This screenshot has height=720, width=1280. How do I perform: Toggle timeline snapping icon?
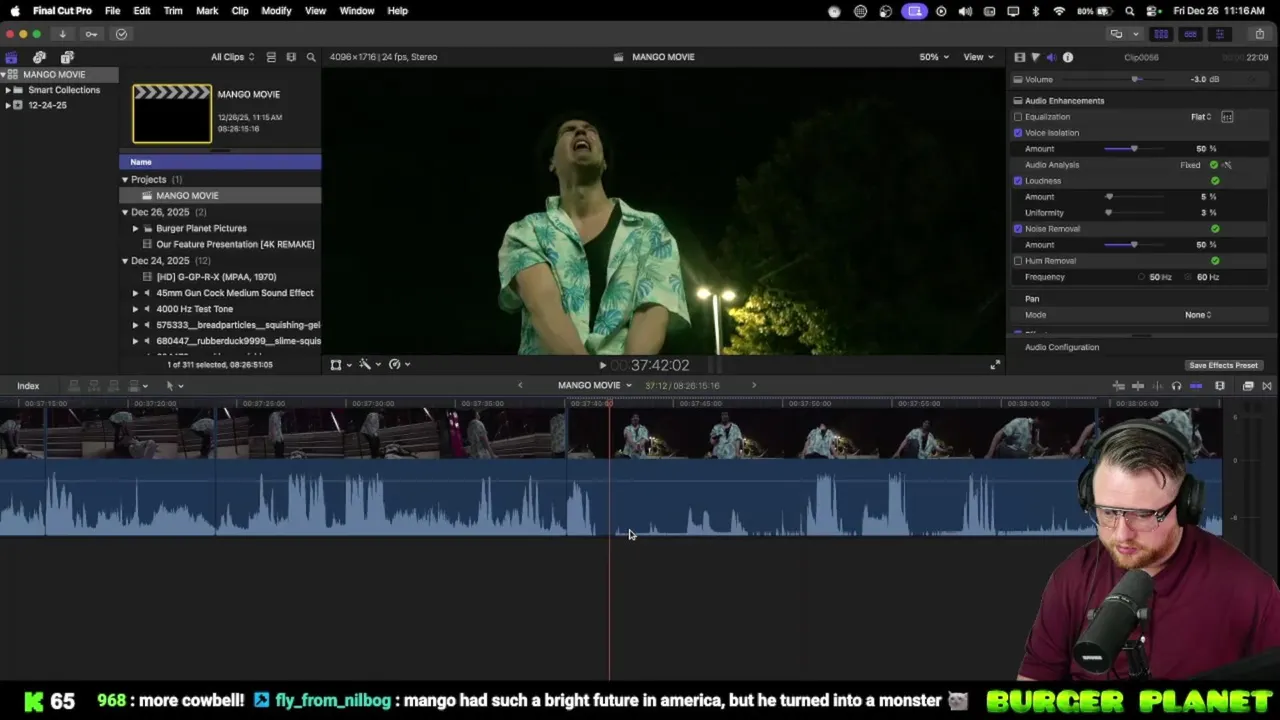pos(1196,386)
